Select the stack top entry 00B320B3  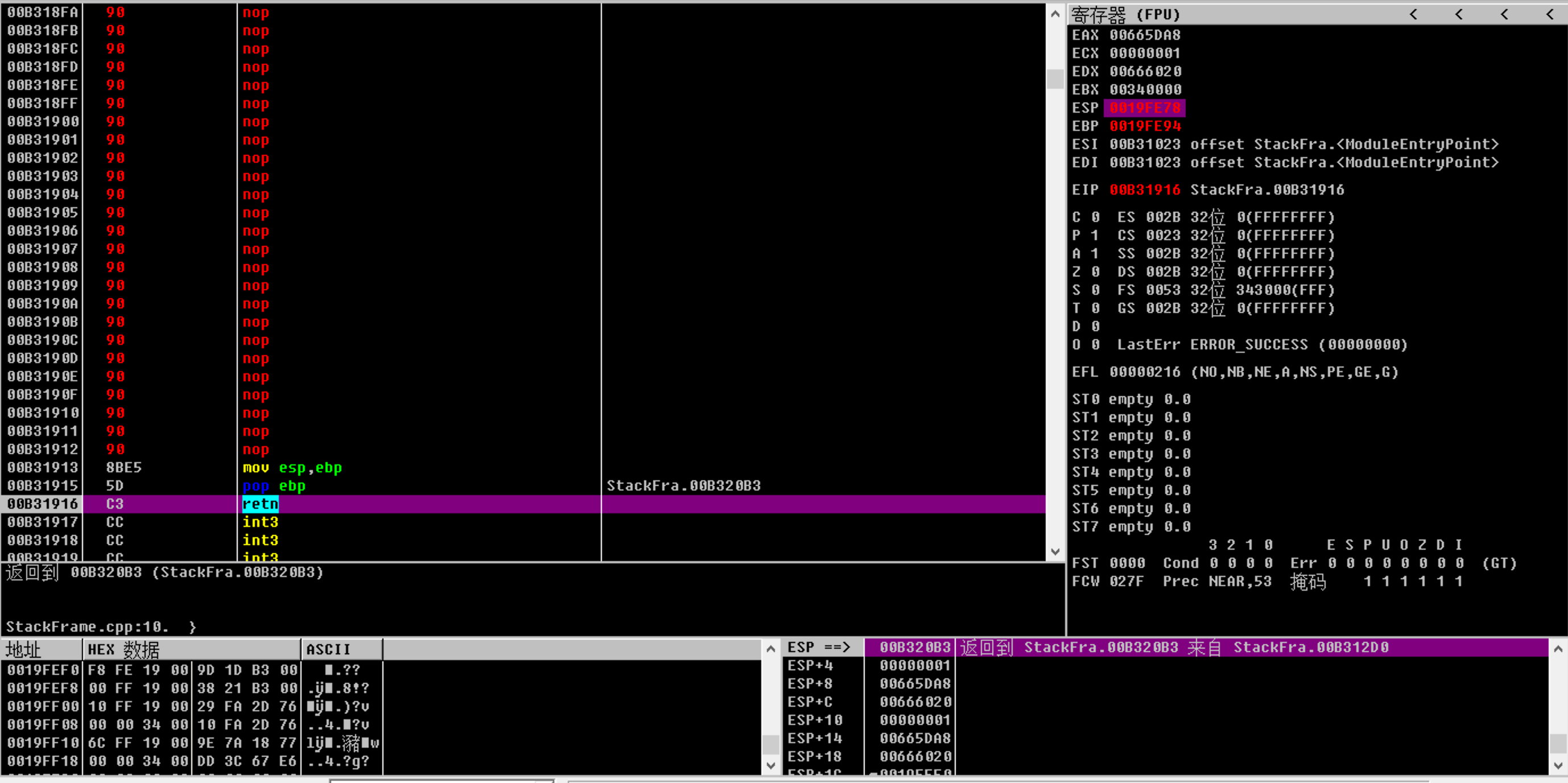pos(915,648)
